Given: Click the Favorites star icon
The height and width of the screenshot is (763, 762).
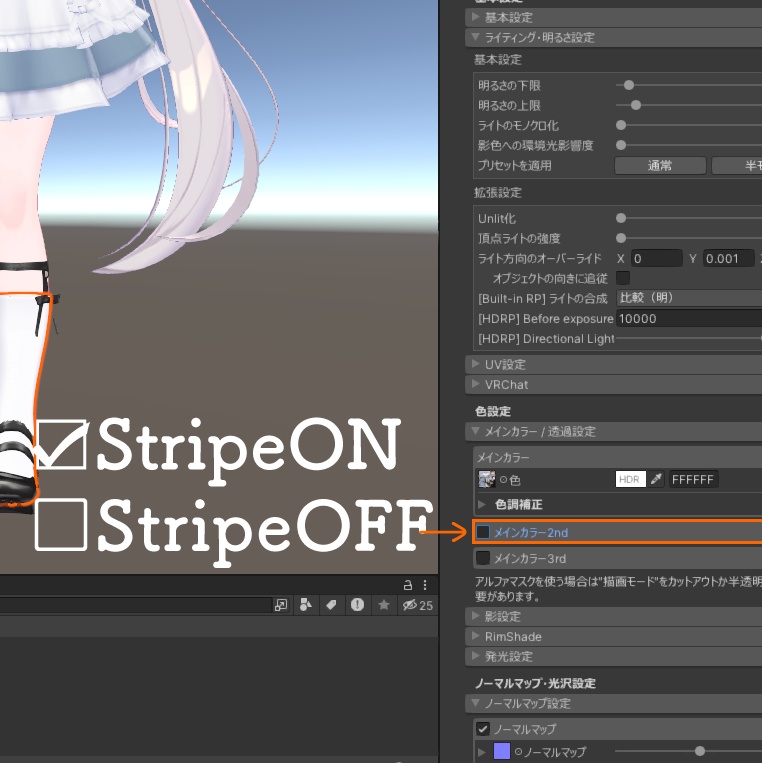Looking at the screenshot, I should click(384, 605).
